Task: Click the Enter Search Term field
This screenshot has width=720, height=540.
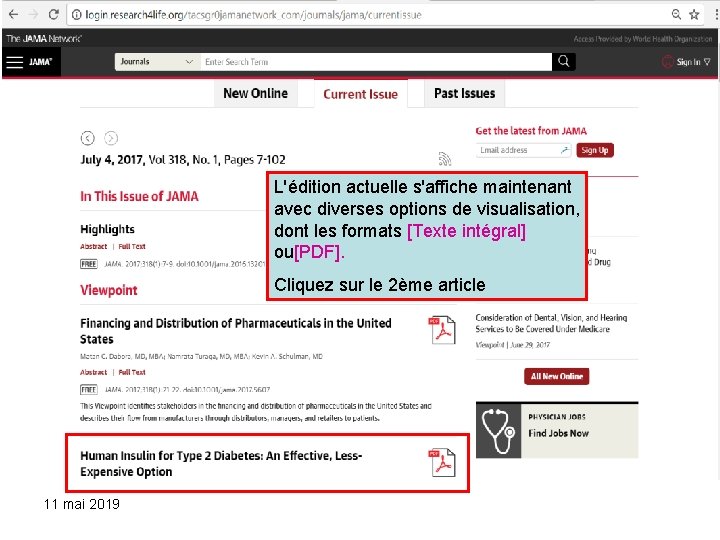Action: click(x=376, y=62)
